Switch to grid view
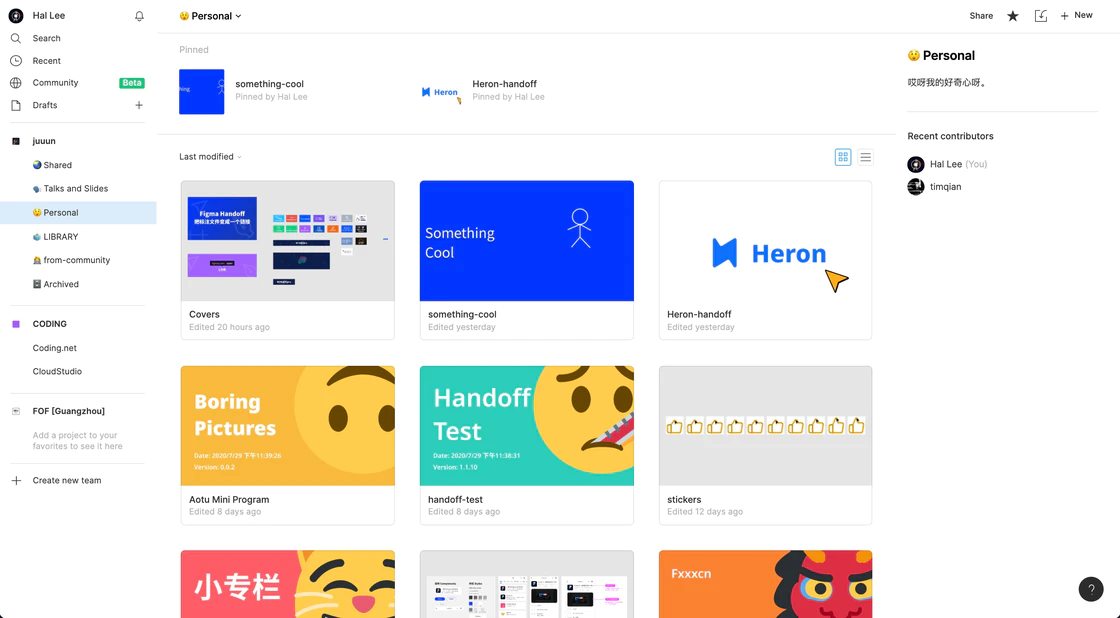The image size is (1120, 618). [843, 157]
